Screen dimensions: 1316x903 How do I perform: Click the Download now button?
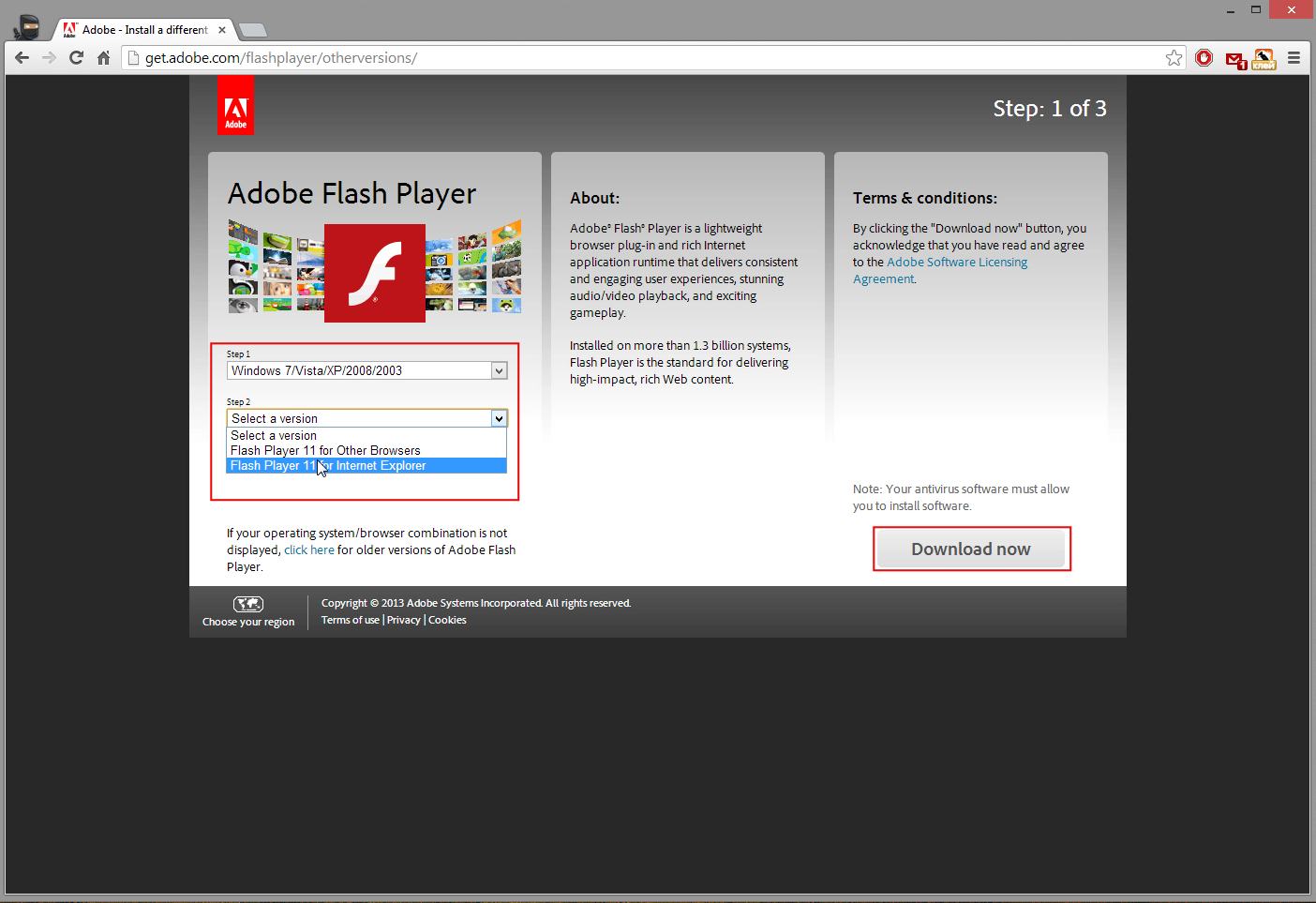click(x=971, y=549)
